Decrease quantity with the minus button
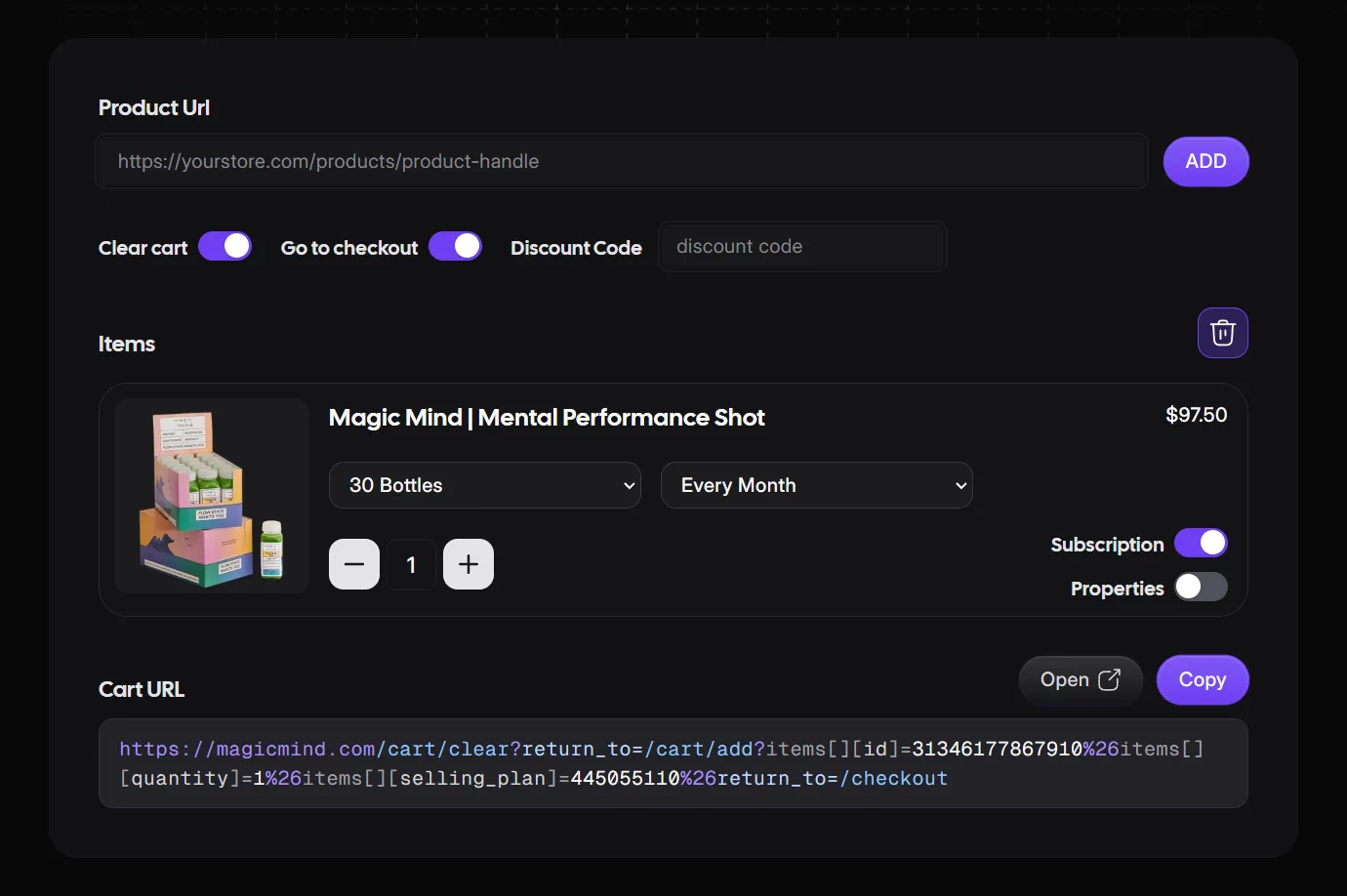This screenshot has height=896, width=1347. tap(354, 564)
